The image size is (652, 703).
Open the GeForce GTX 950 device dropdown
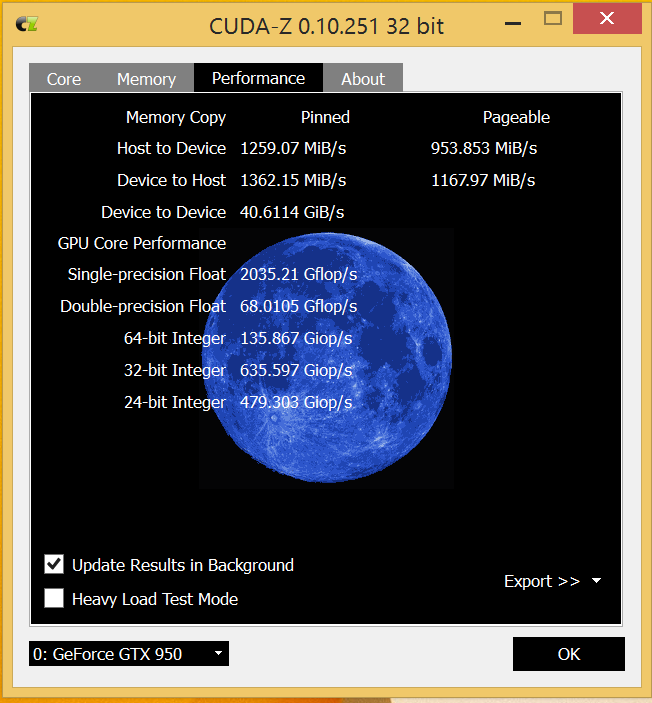point(129,654)
